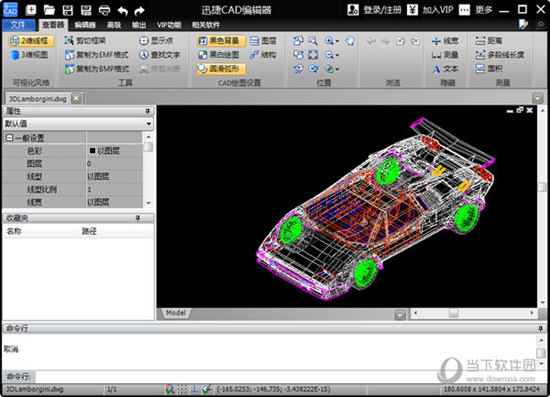Image resolution: width=550 pixels, height=397 pixels.
Task: Open the zoom-out dropdown arrow
Action: pyautogui.click(x=337, y=55)
